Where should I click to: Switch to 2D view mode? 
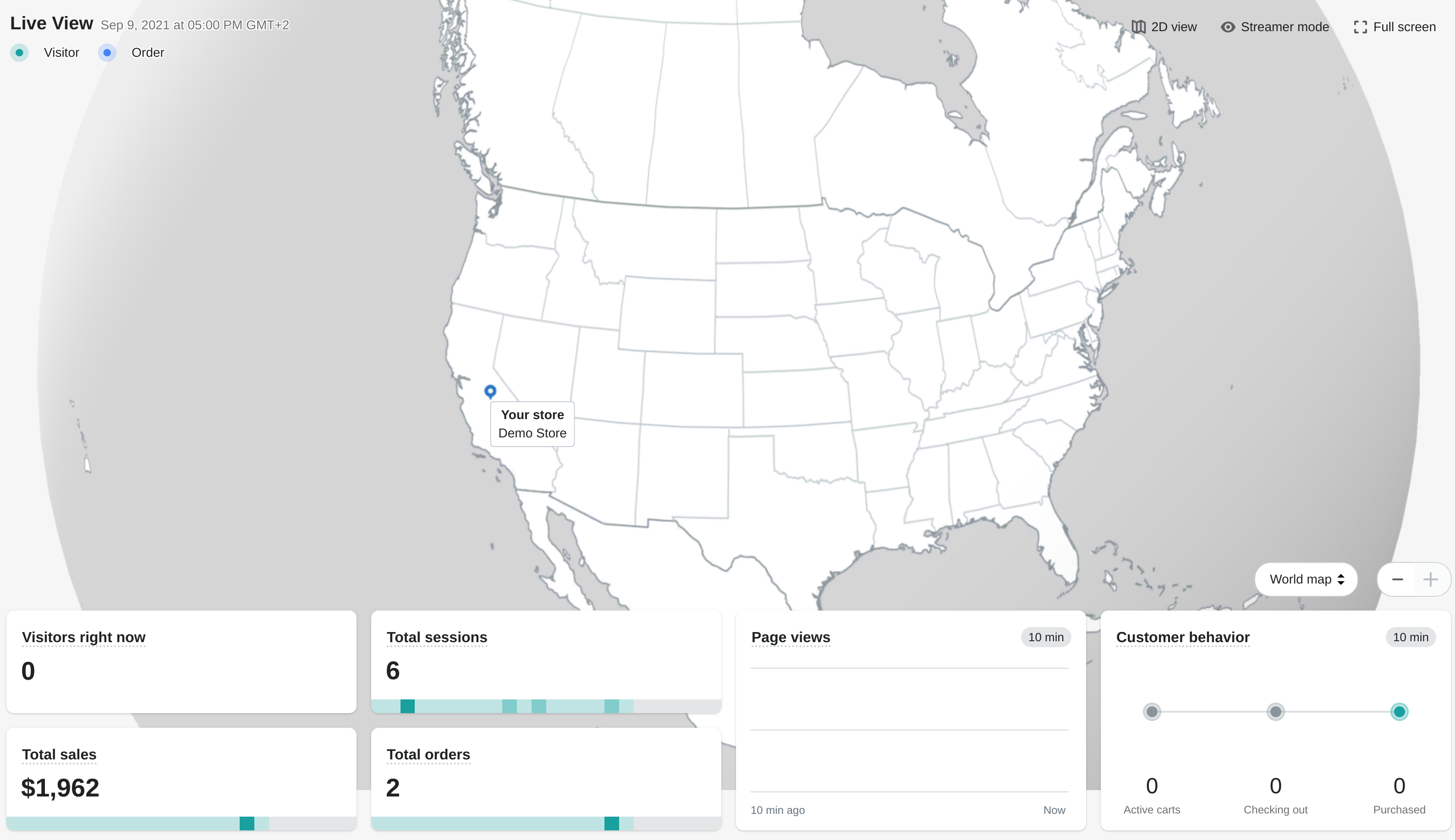1164,27
